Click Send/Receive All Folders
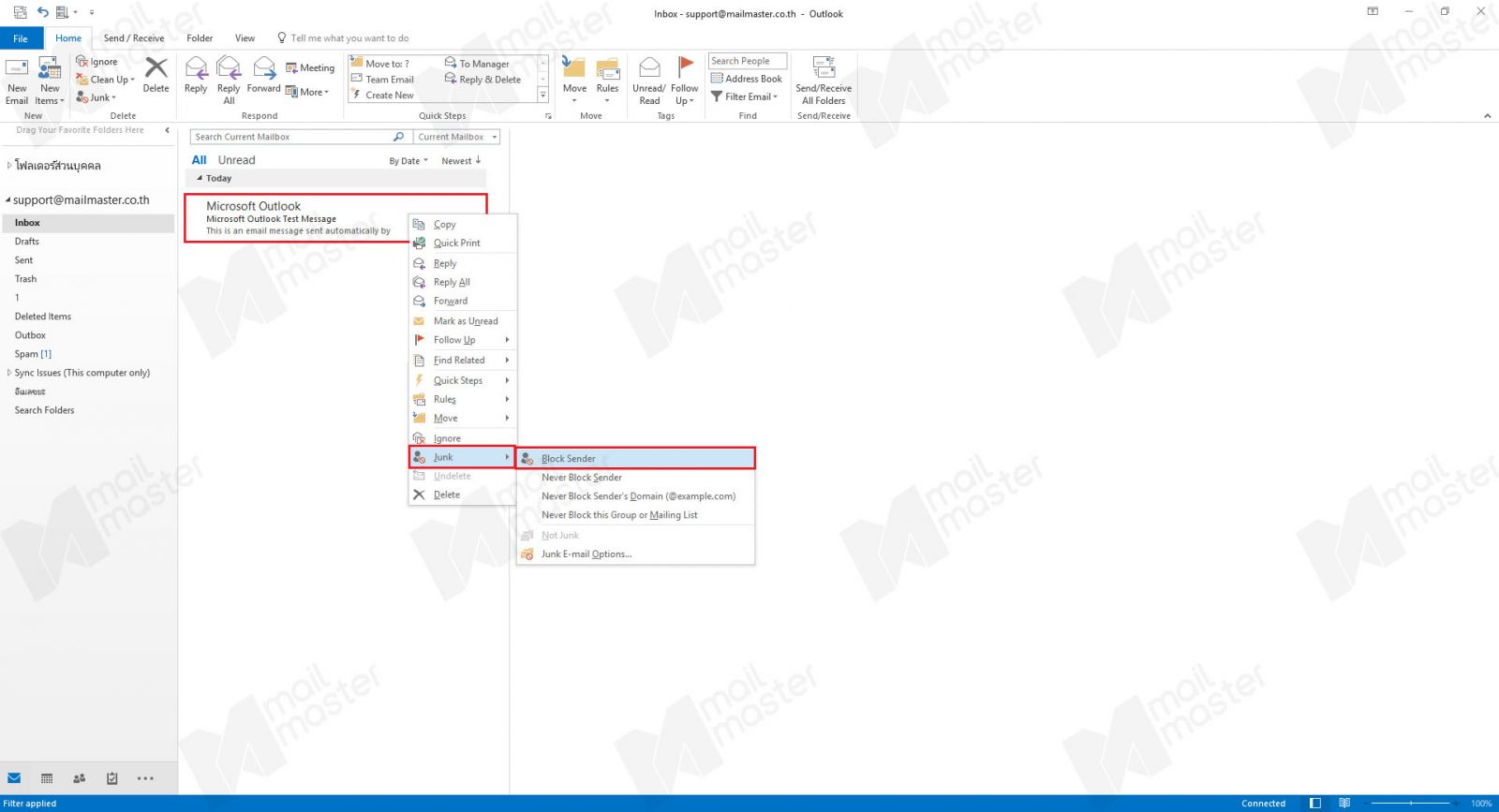 click(x=824, y=81)
